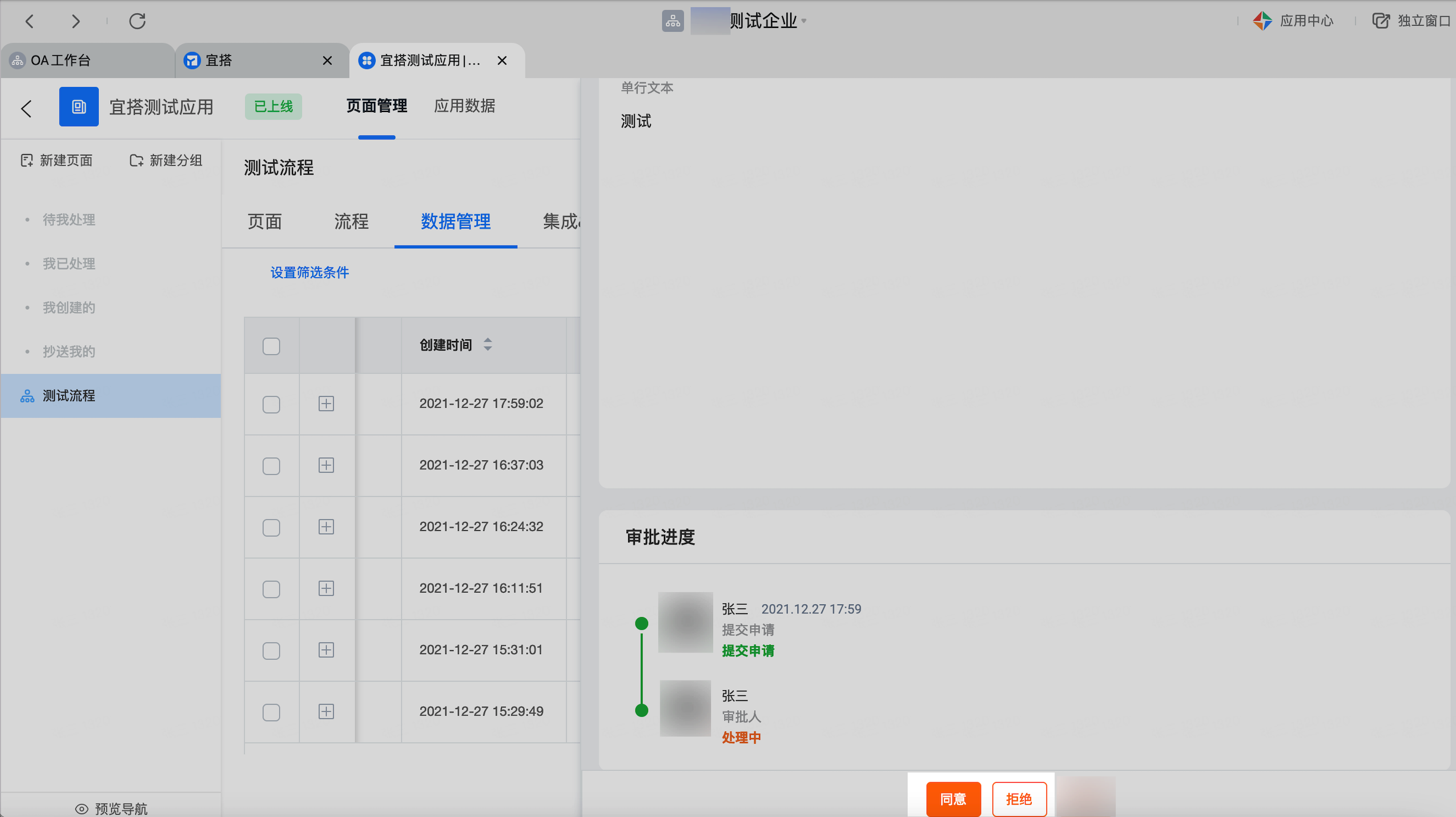Click the back chevron beside 宜搭测试应用
The image size is (1456, 817).
26,108
